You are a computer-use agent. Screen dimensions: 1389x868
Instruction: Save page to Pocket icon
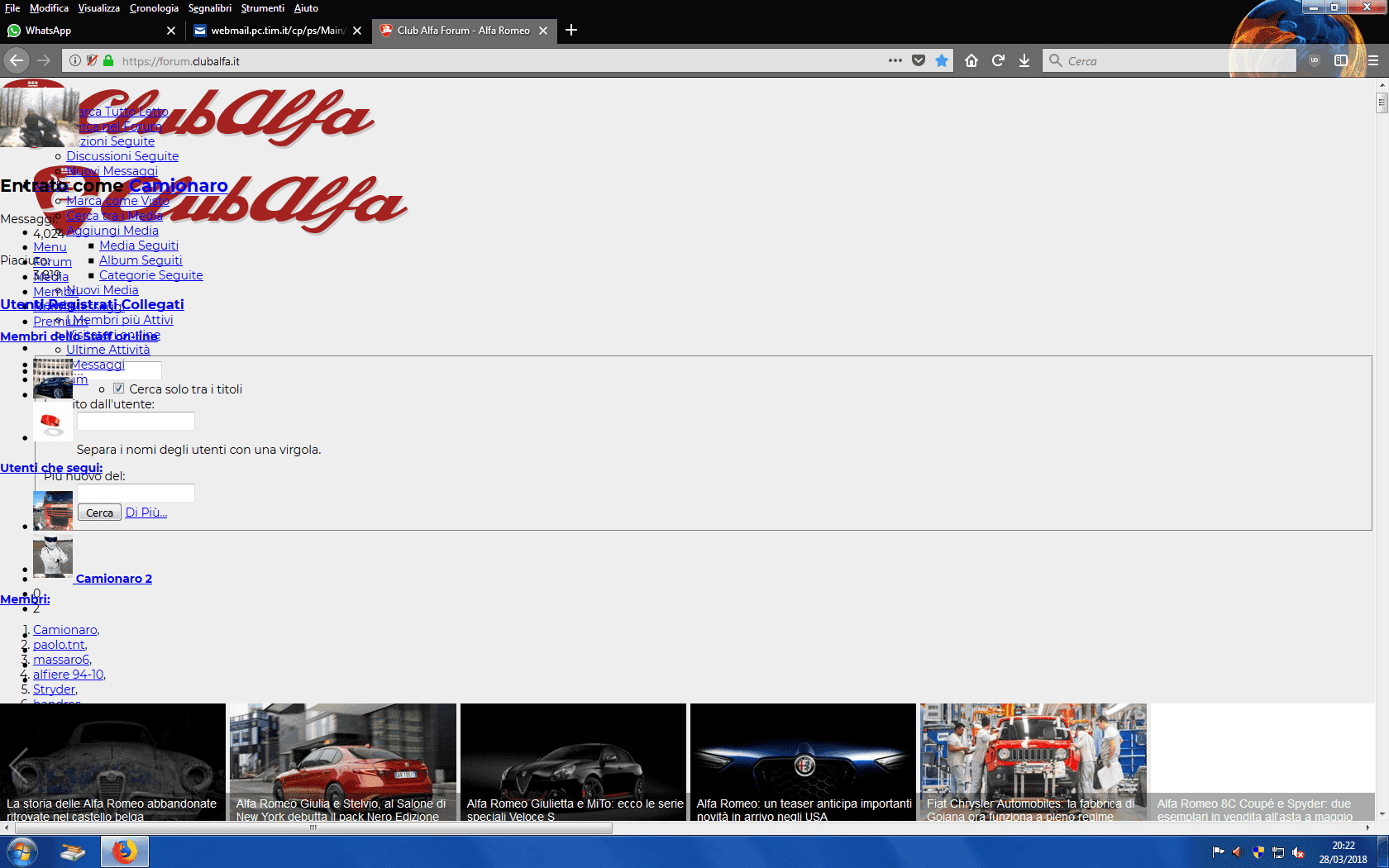pyautogui.click(x=919, y=60)
